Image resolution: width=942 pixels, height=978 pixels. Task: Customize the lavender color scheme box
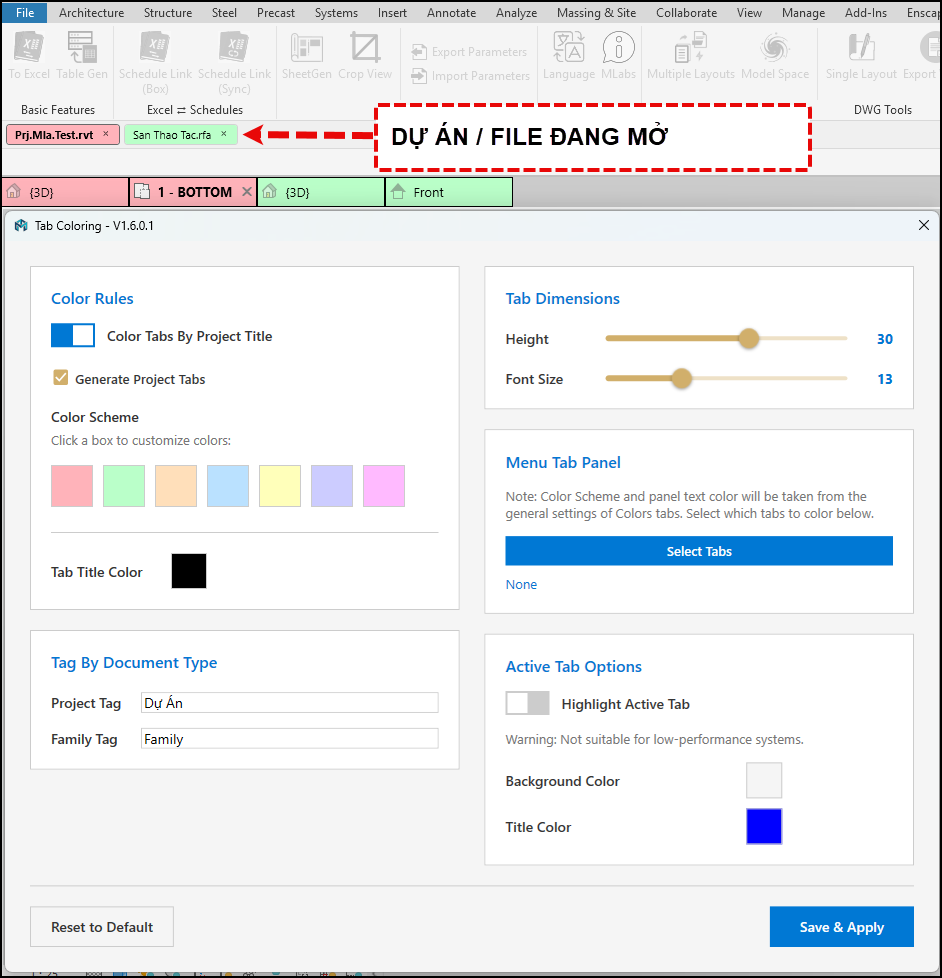(332, 486)
